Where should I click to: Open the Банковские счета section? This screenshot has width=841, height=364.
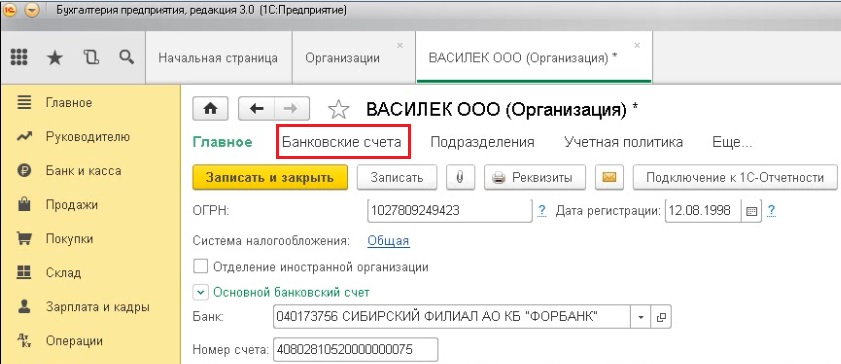pos(342,142)
